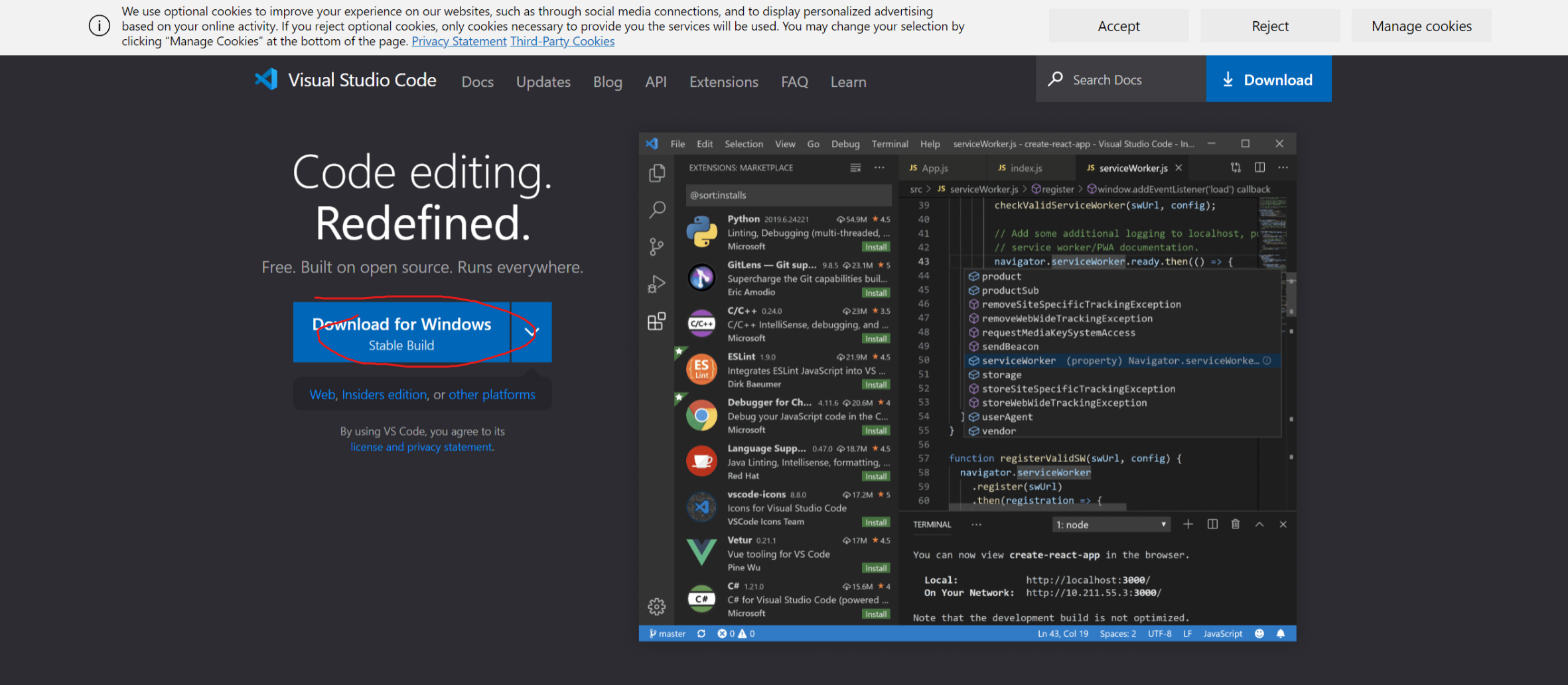Screen dimensions: 1568x685
Task: Open the Privacy Statement link
Action: pos(459,41)
